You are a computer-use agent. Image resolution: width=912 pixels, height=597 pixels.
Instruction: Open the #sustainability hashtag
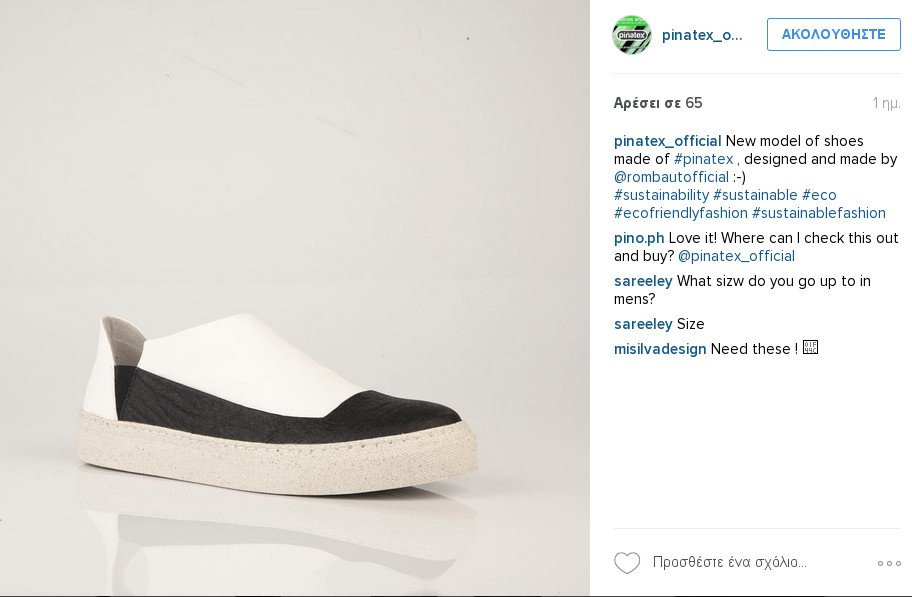[x=661, y=195]
